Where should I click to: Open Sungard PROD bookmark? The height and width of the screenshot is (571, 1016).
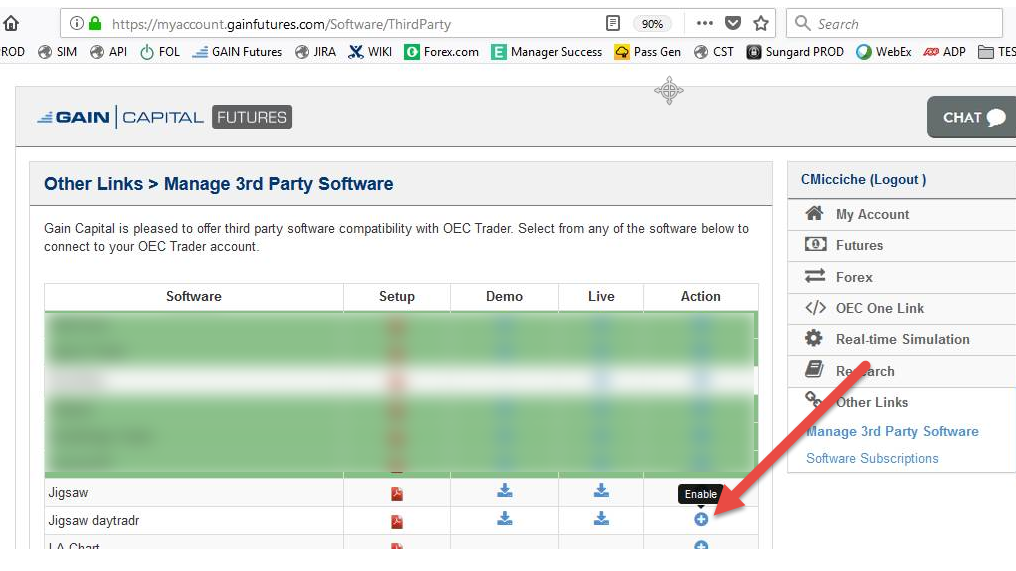(795, 52)
